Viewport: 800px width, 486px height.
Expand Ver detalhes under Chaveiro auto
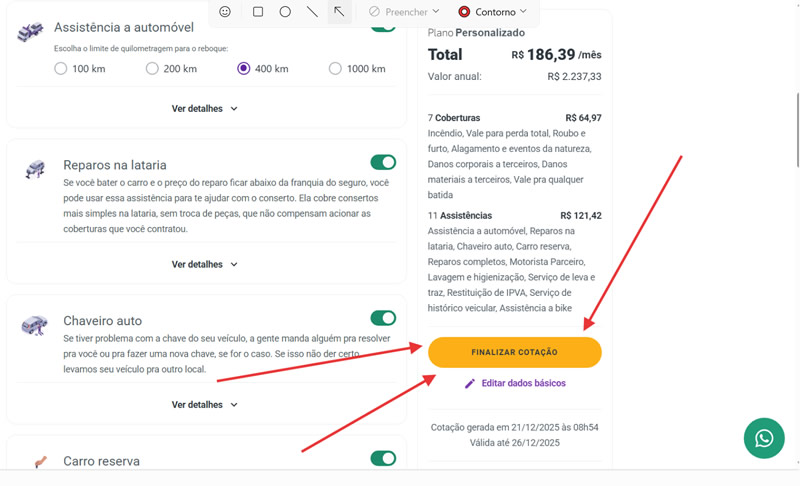pos(205,404)
